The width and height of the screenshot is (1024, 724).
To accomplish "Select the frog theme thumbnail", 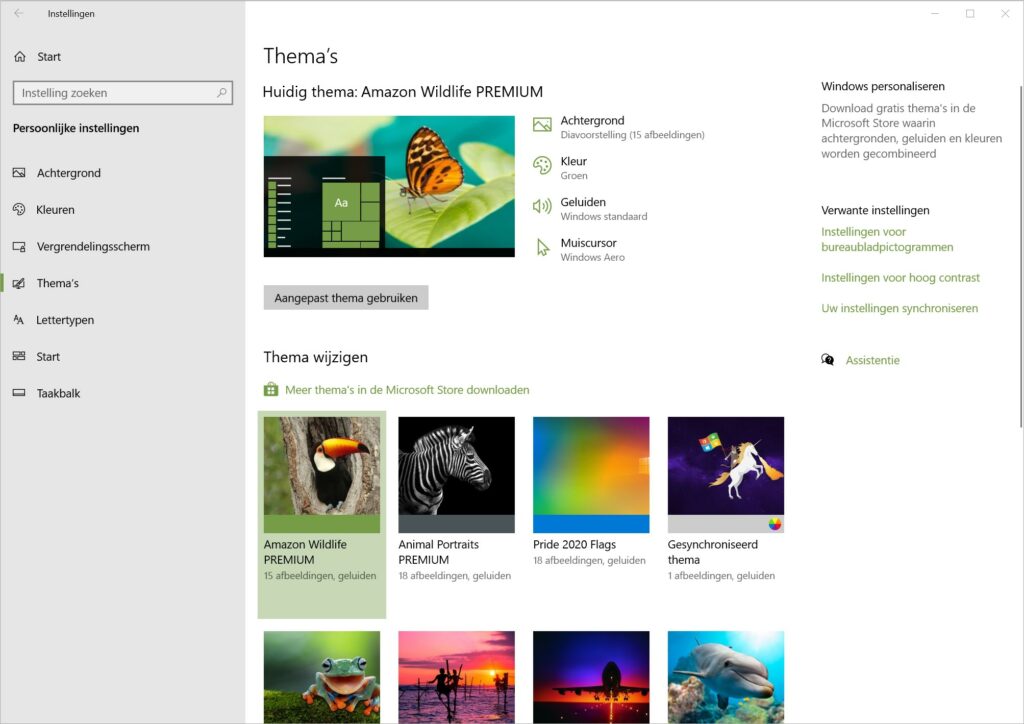I will (322, 677).
